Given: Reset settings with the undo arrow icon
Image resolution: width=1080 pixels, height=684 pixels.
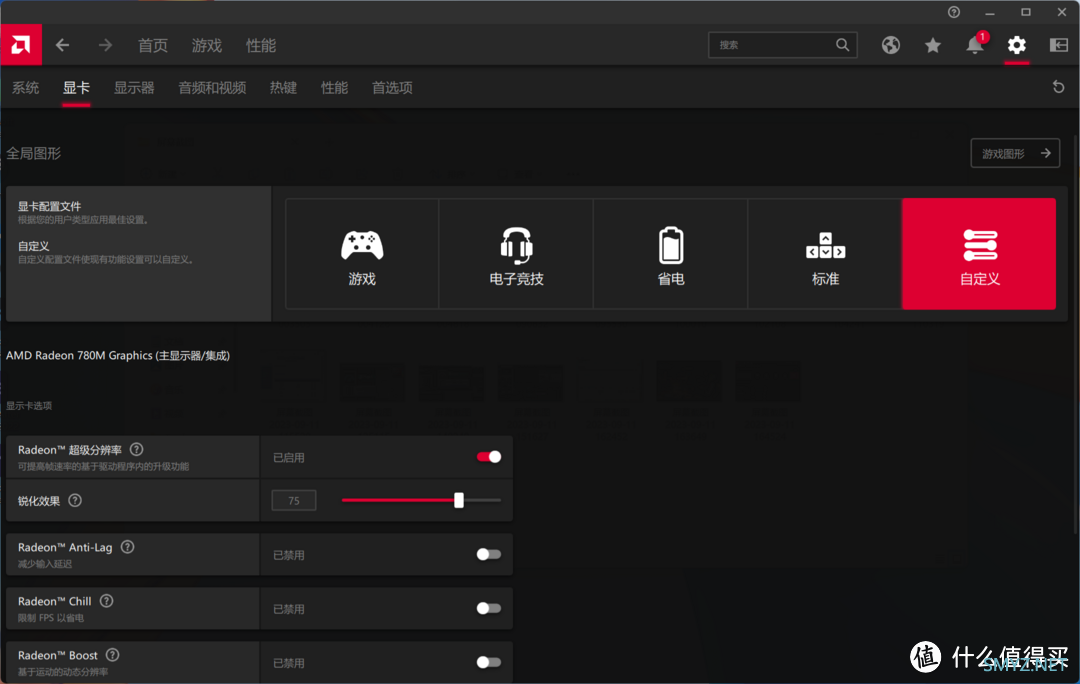Looking at the screenshot, I should [x=1059, y=87].
